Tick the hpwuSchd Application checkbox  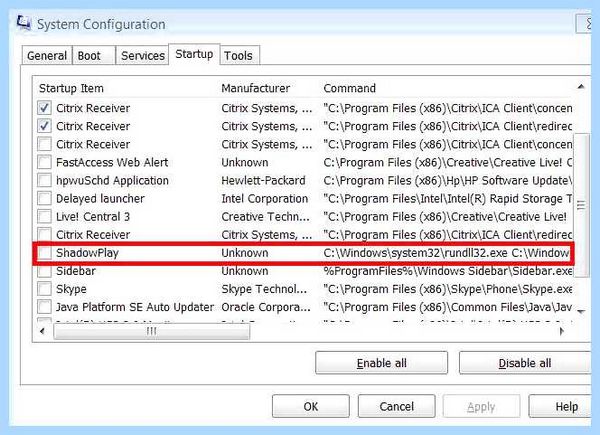tap(44, 180)
